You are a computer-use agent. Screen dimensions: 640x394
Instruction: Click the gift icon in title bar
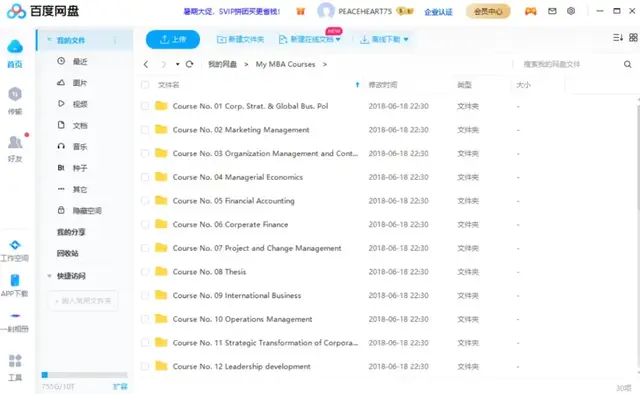pos(300,11)
